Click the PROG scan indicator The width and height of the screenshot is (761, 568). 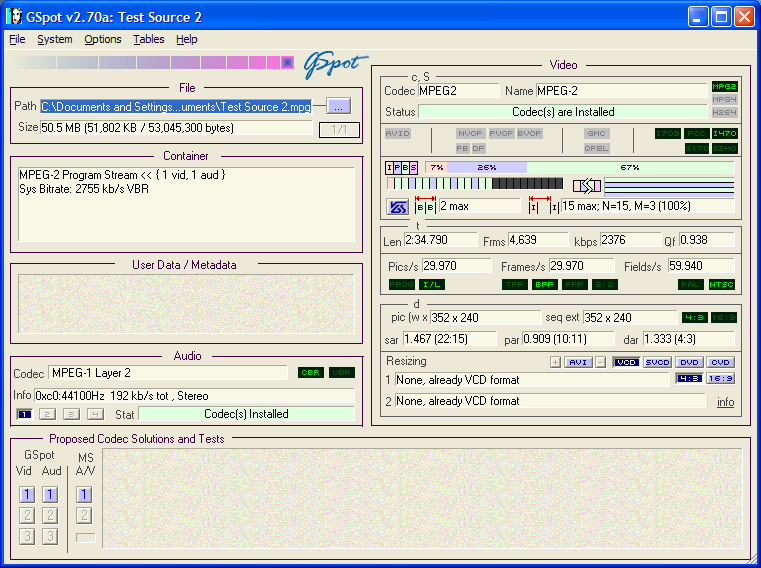coord(402,284)
